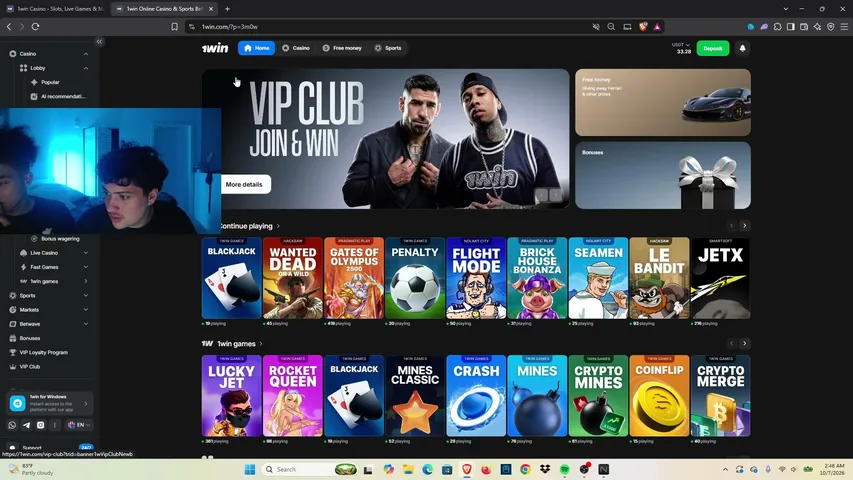Open Bonuses in the sidebar
Viewport: 853px width, 480px height.
(30, 338)
